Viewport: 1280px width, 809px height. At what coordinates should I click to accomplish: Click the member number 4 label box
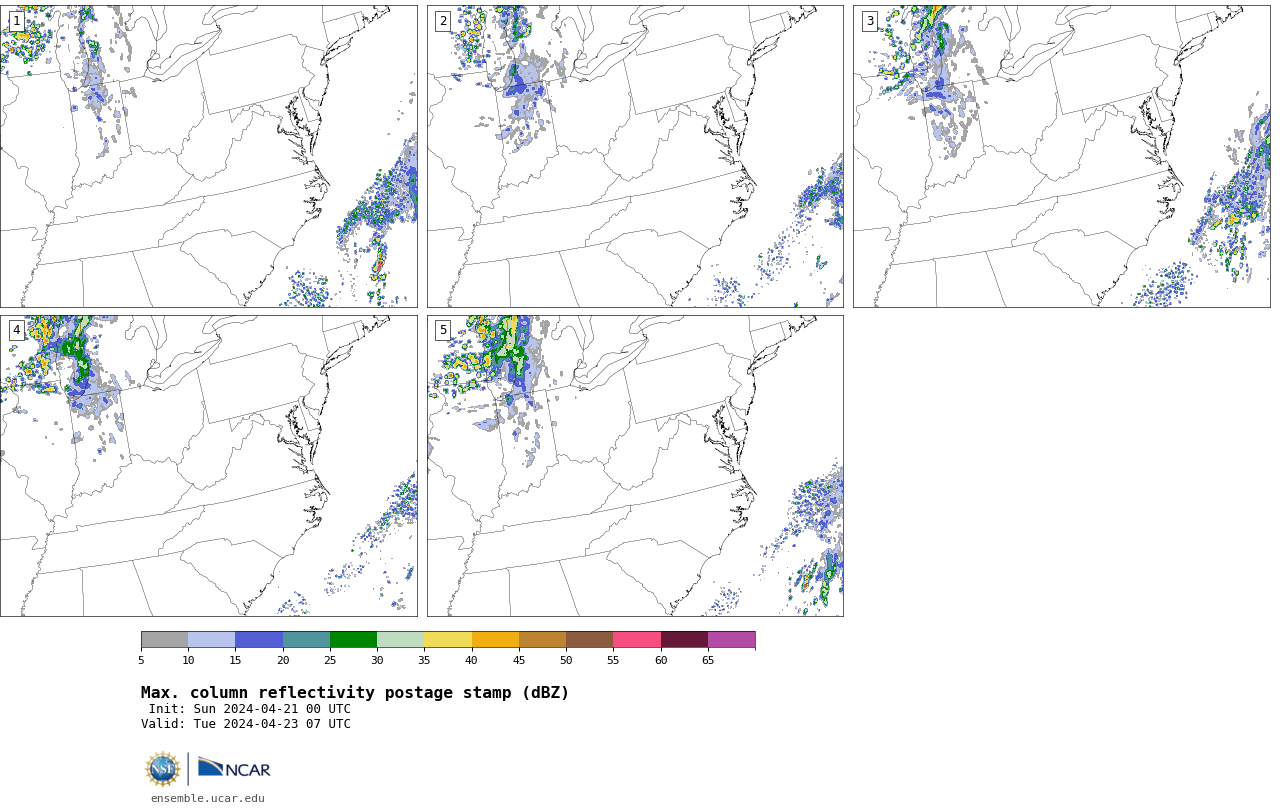(x=16, y=330)
